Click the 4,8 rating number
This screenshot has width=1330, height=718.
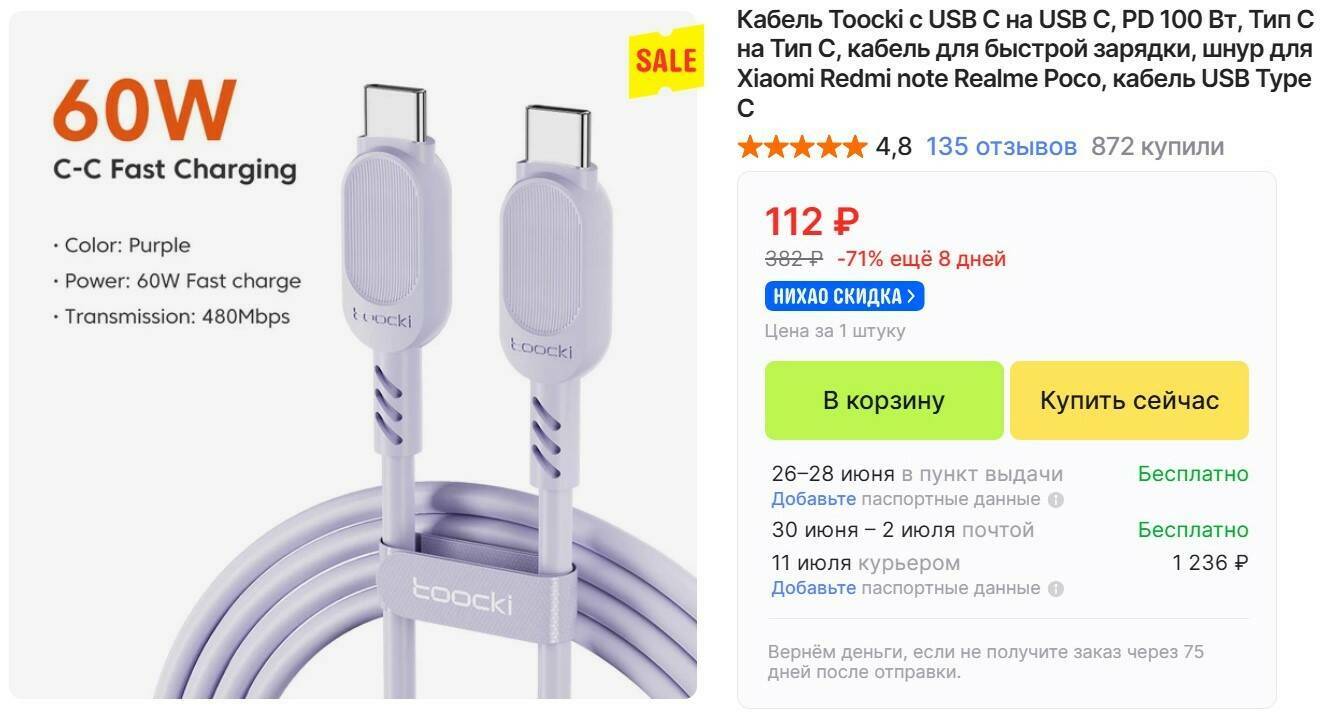coord(894,147)
